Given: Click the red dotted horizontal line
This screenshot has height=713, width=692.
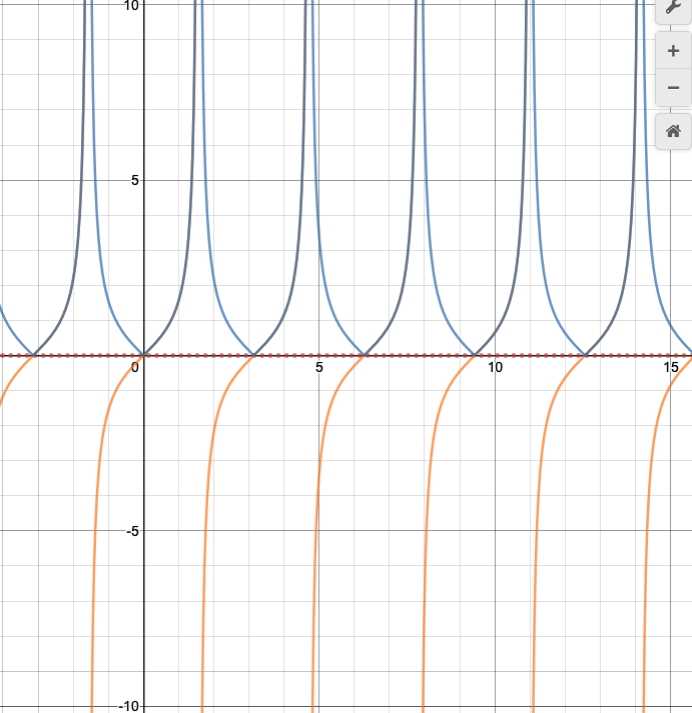Looking at the screenshot, I should pyautogui.click(x=420, y=355).
